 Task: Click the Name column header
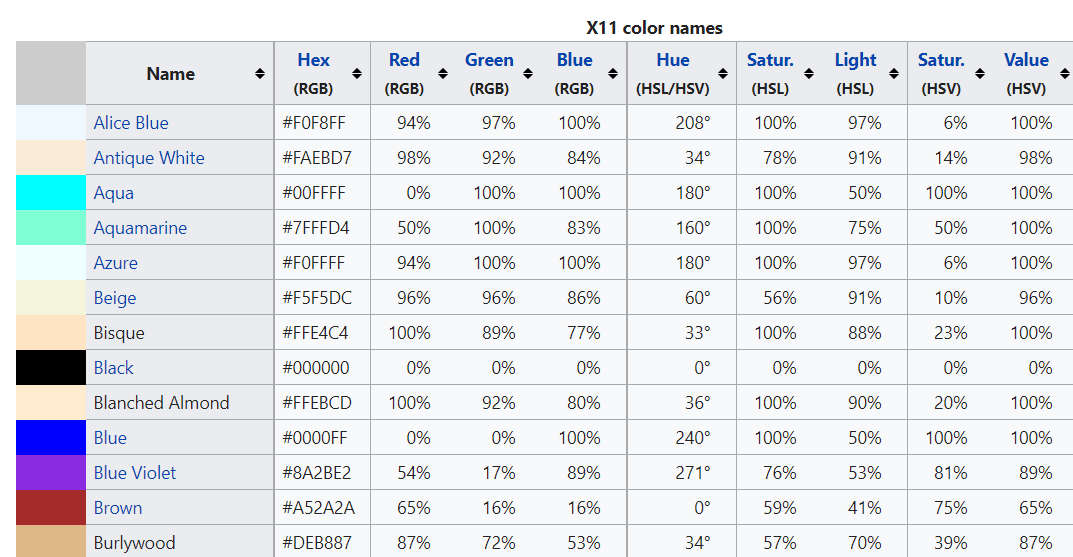tap(180, 73)
